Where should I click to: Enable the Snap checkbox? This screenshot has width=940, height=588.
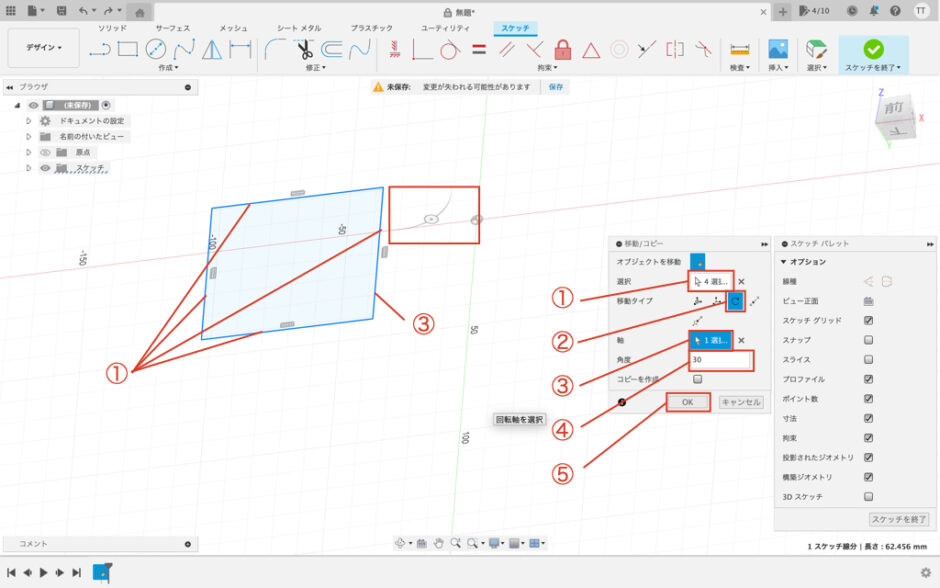pos(868,340)
